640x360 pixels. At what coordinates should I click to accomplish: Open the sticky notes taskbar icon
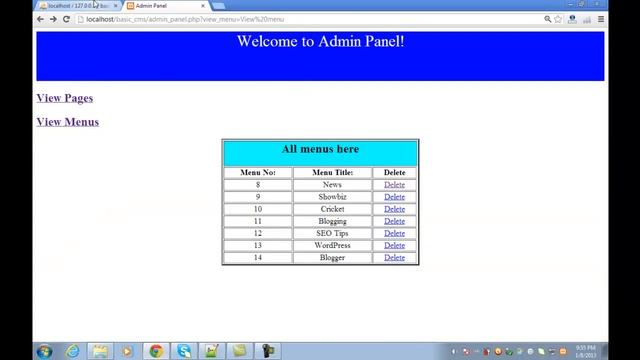coord(240,351)
